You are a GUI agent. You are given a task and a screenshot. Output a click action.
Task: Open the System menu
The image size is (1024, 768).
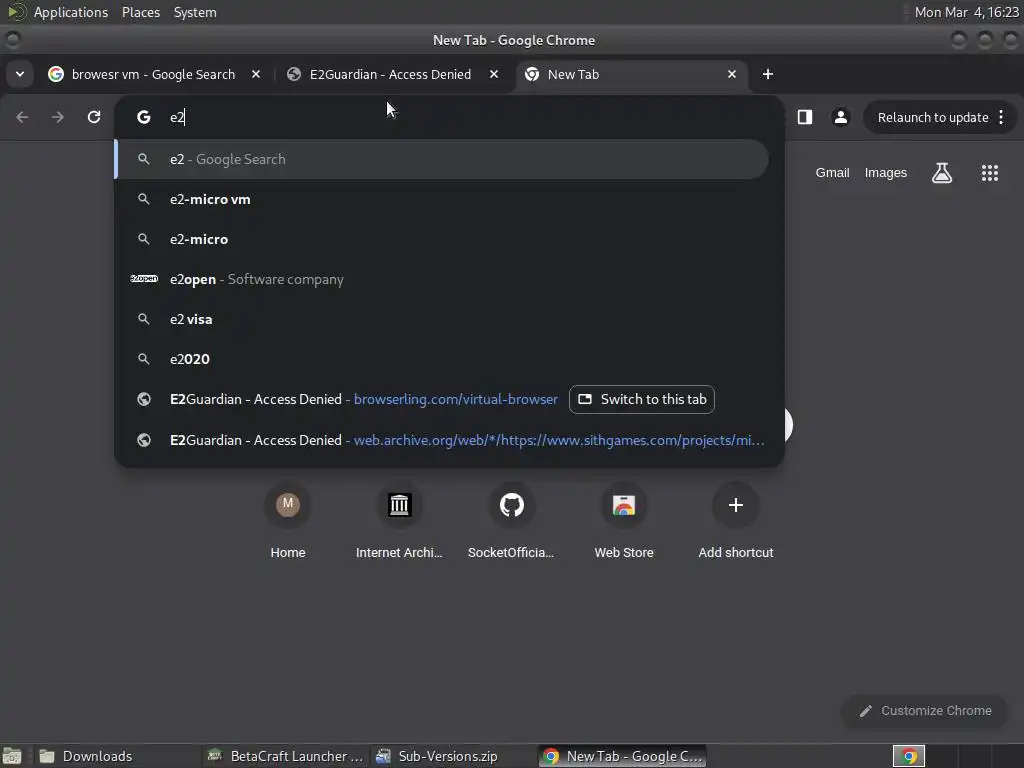point(195,12)
